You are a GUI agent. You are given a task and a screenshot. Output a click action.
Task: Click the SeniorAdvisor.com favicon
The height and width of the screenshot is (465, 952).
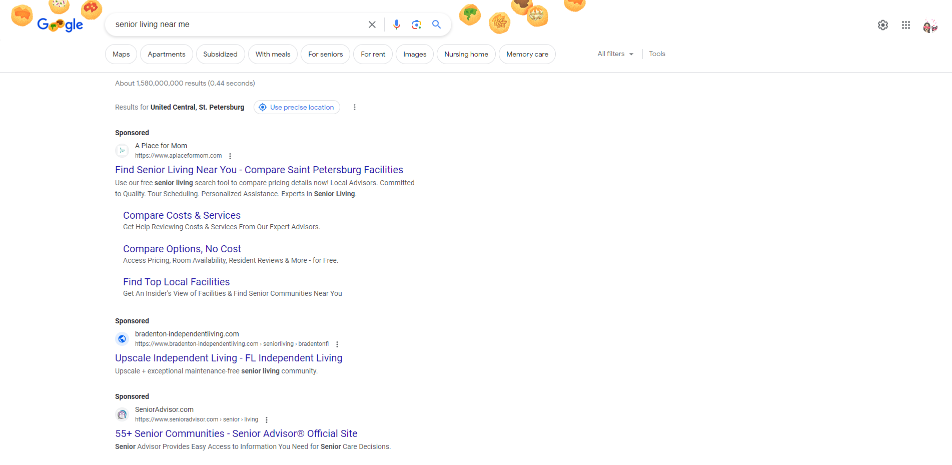121,414
